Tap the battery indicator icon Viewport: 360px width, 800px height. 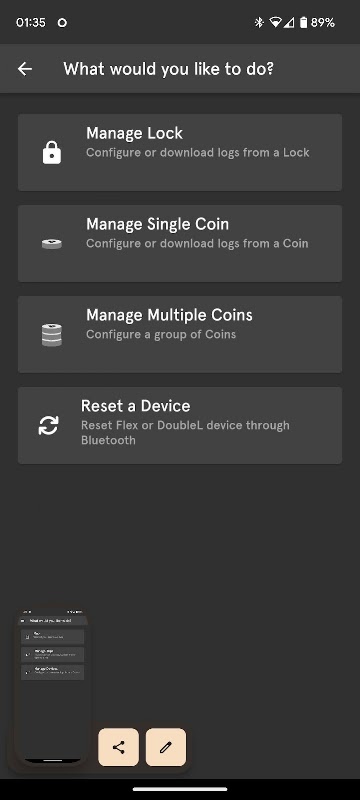click(x=303, y=22)
